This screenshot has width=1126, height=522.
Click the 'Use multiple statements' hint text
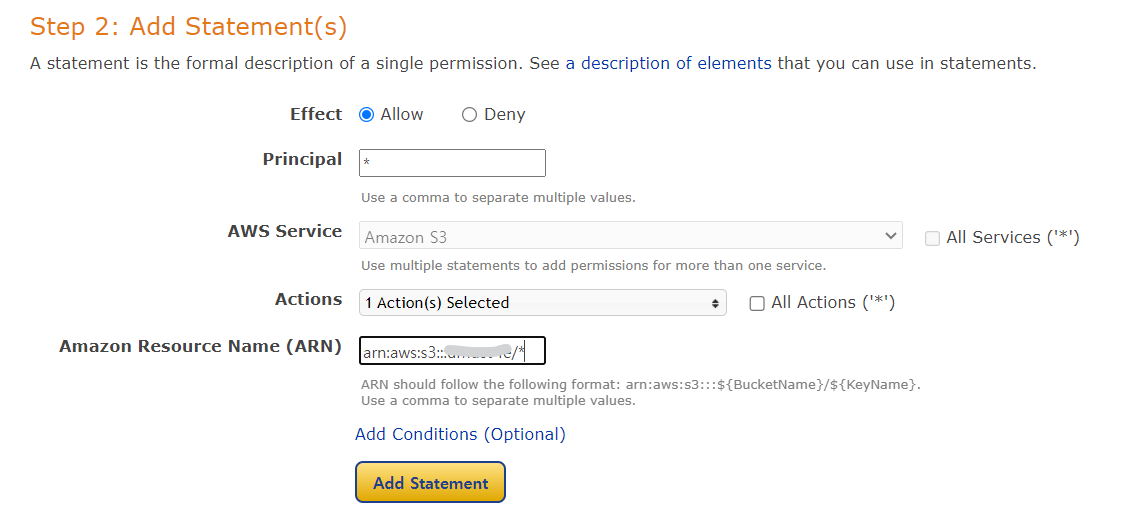tap(593, 266)
